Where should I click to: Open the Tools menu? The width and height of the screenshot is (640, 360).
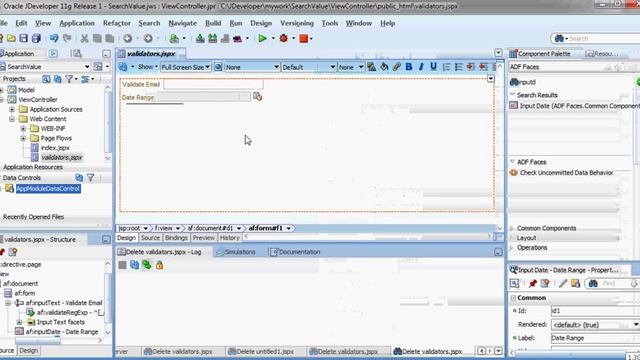(330, 23)
